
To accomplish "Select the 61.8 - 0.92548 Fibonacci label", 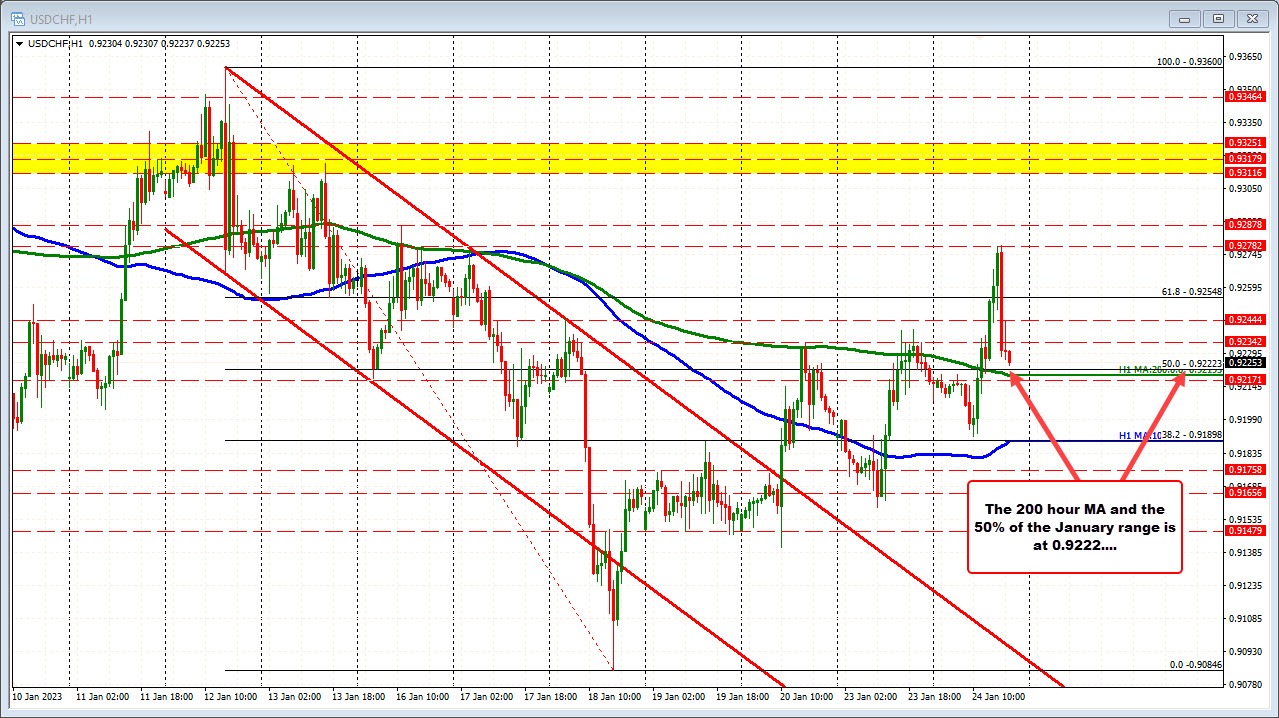I will 1191,292.
